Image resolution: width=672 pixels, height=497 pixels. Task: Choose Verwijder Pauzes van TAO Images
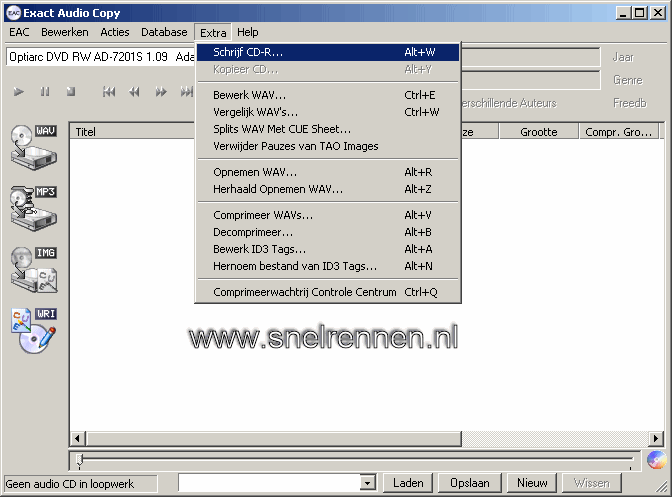coord(328,146)
